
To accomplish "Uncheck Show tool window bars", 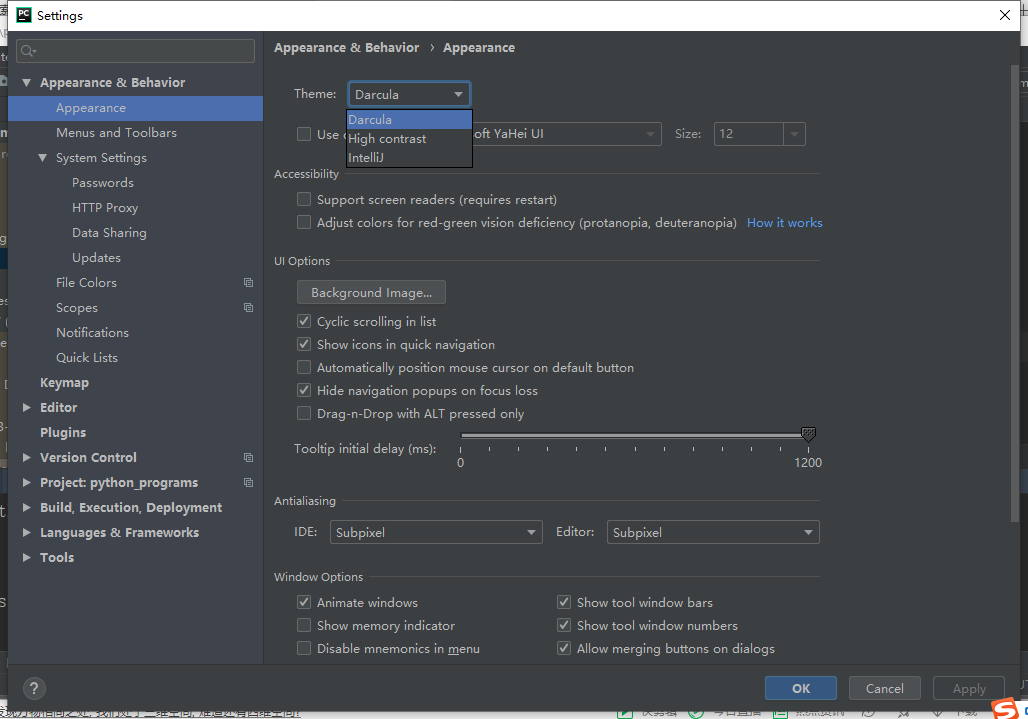I will tap(564, 602).
